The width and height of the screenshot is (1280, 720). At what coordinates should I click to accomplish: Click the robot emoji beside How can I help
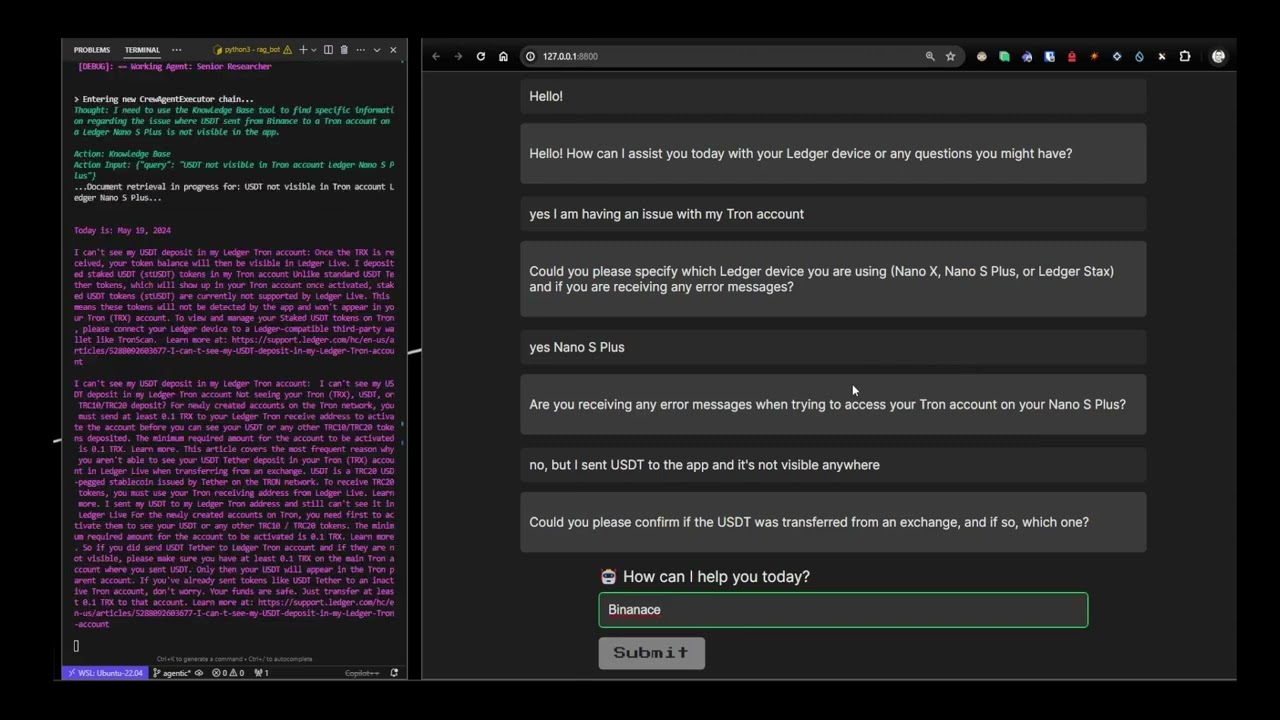coord(608,577)
